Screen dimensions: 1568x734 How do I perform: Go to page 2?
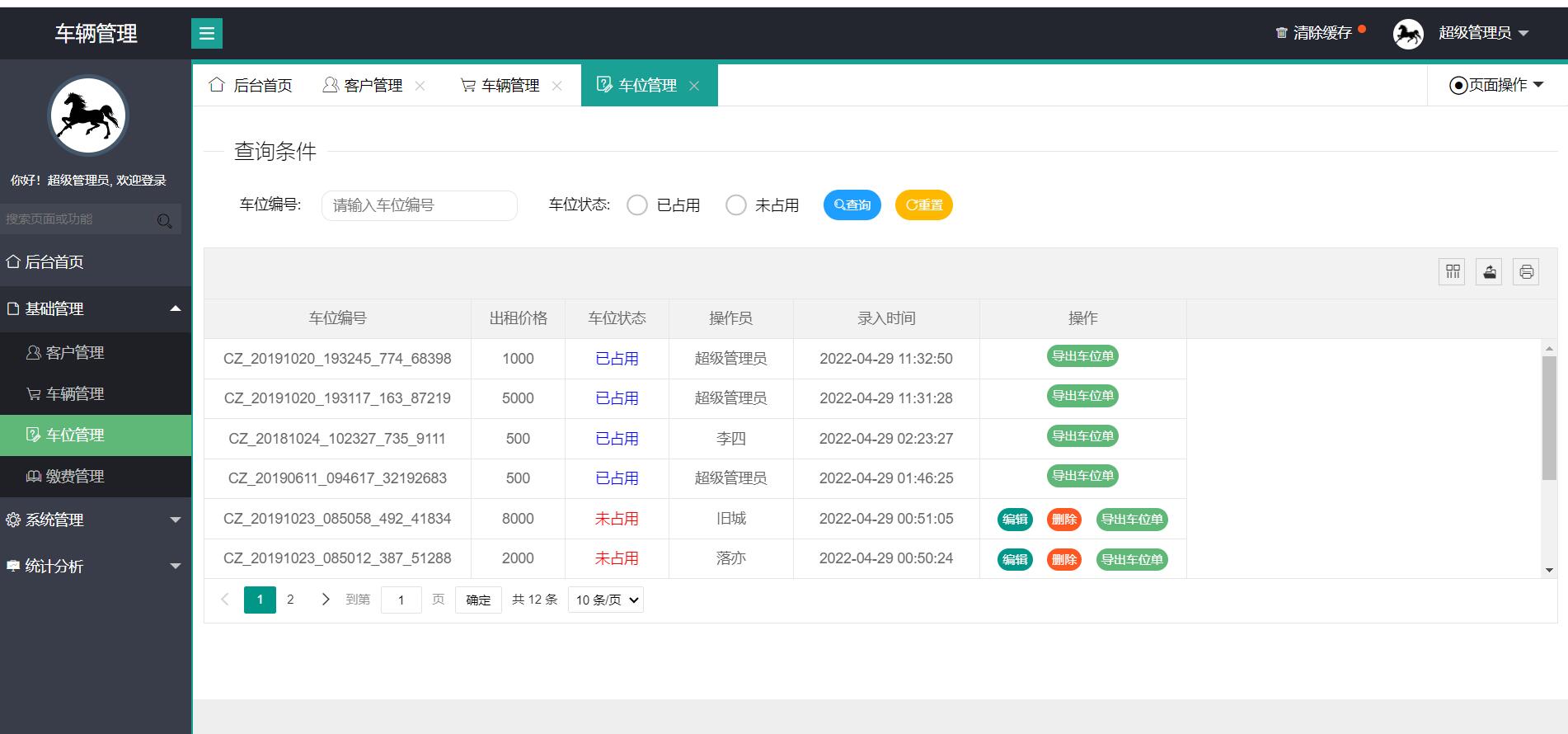pos(290,600)
